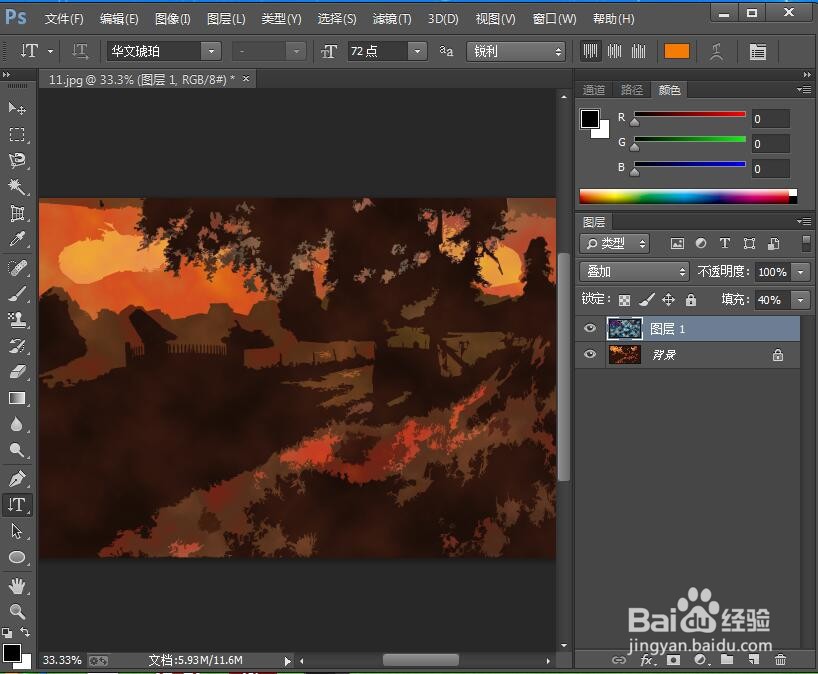
Task: Toggle lock position
Action: tap(668, 299)
